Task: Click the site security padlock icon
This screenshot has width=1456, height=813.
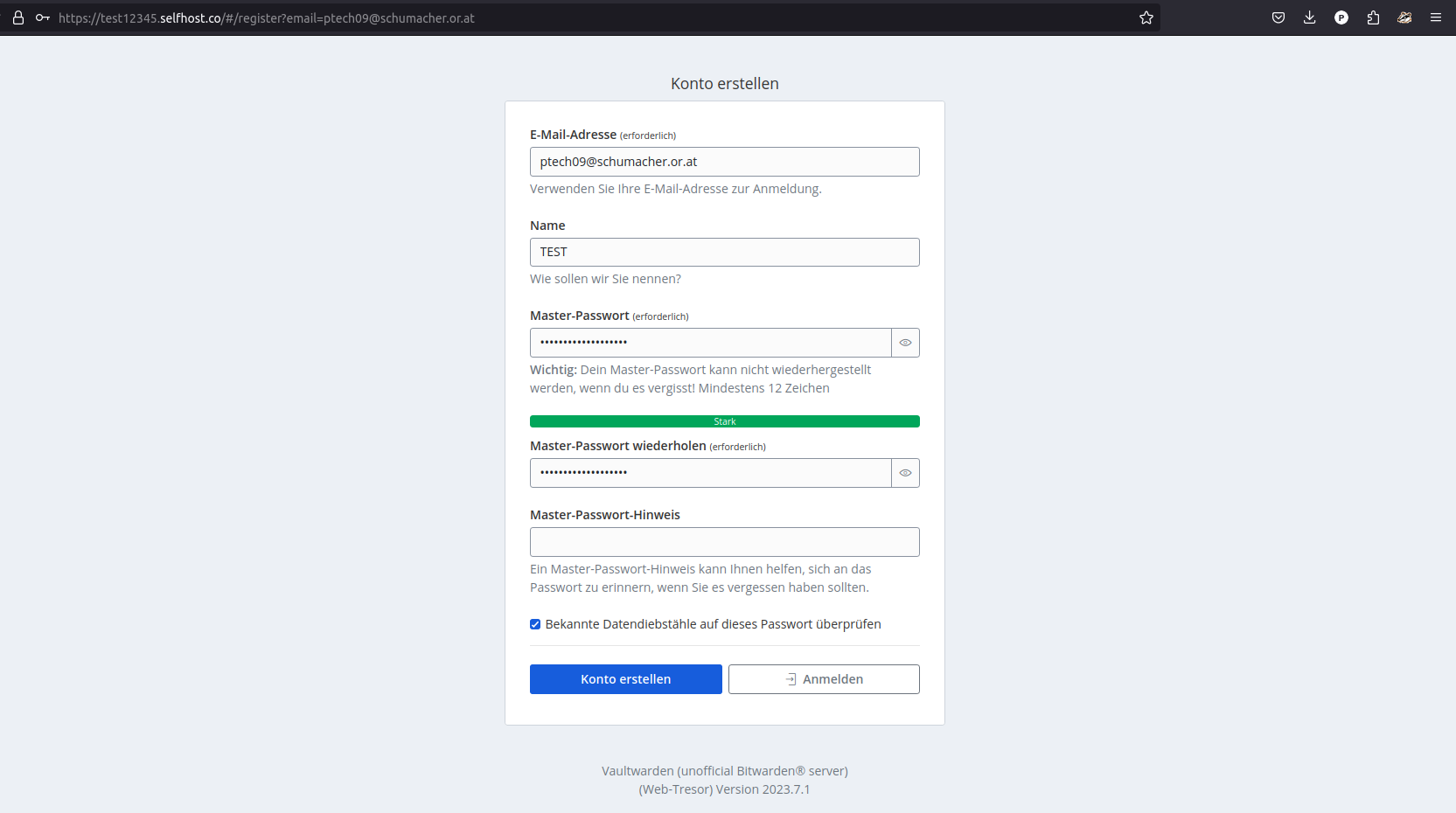Action: point(17,17)
